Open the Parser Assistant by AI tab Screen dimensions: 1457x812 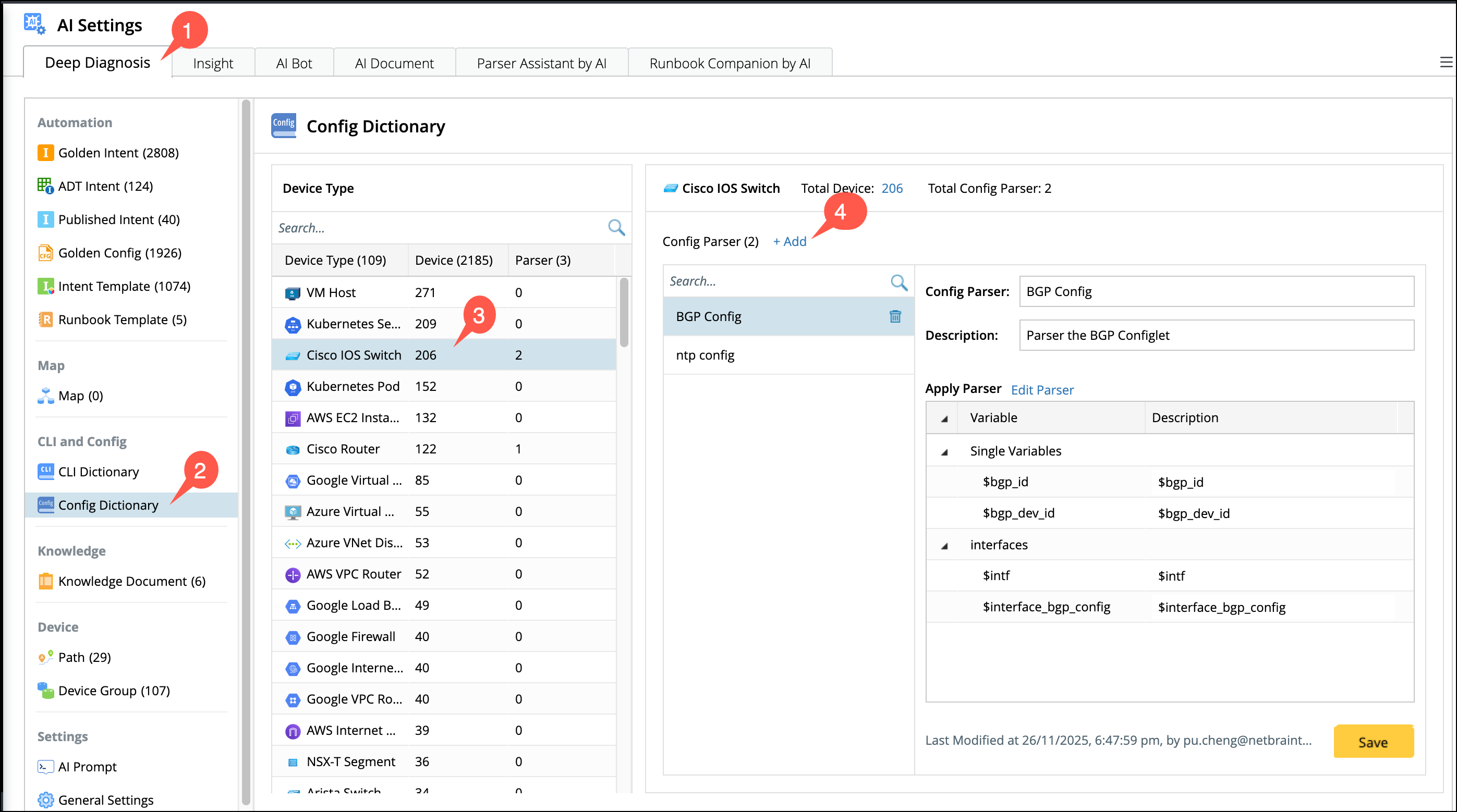pos(541,64)
